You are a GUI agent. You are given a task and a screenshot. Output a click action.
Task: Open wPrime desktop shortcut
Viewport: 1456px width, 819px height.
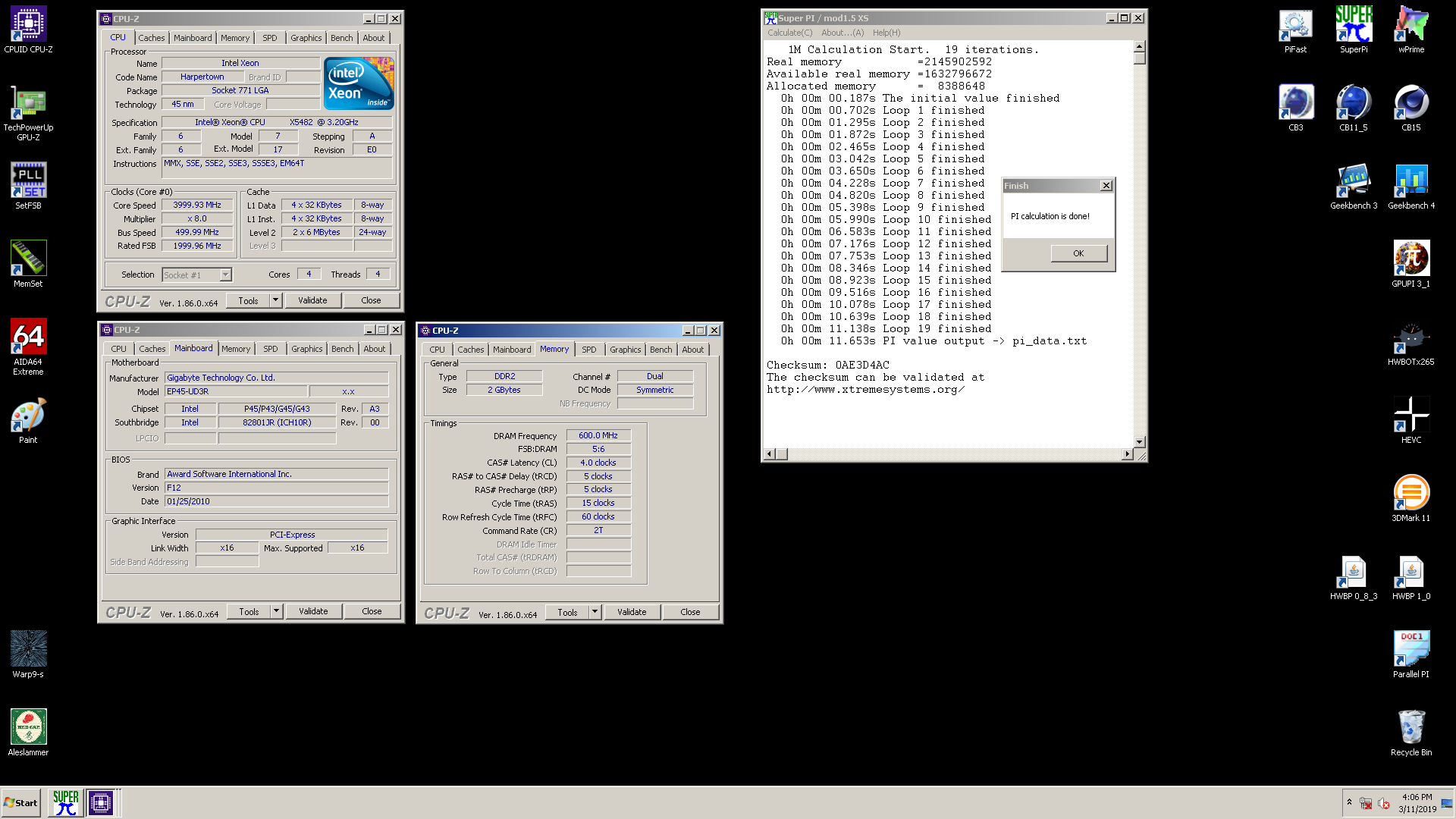click(1411, 30)
